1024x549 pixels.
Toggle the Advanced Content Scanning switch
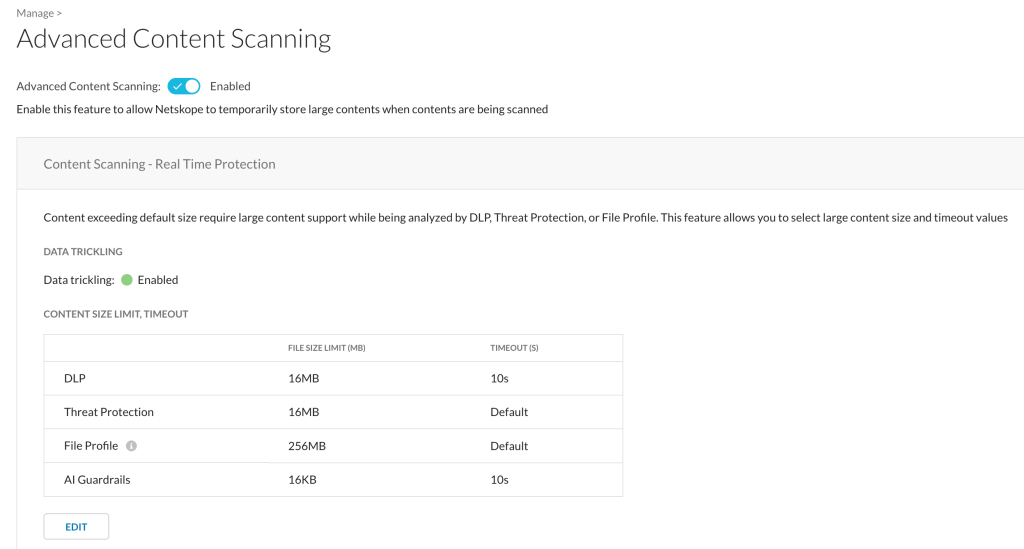184,86
